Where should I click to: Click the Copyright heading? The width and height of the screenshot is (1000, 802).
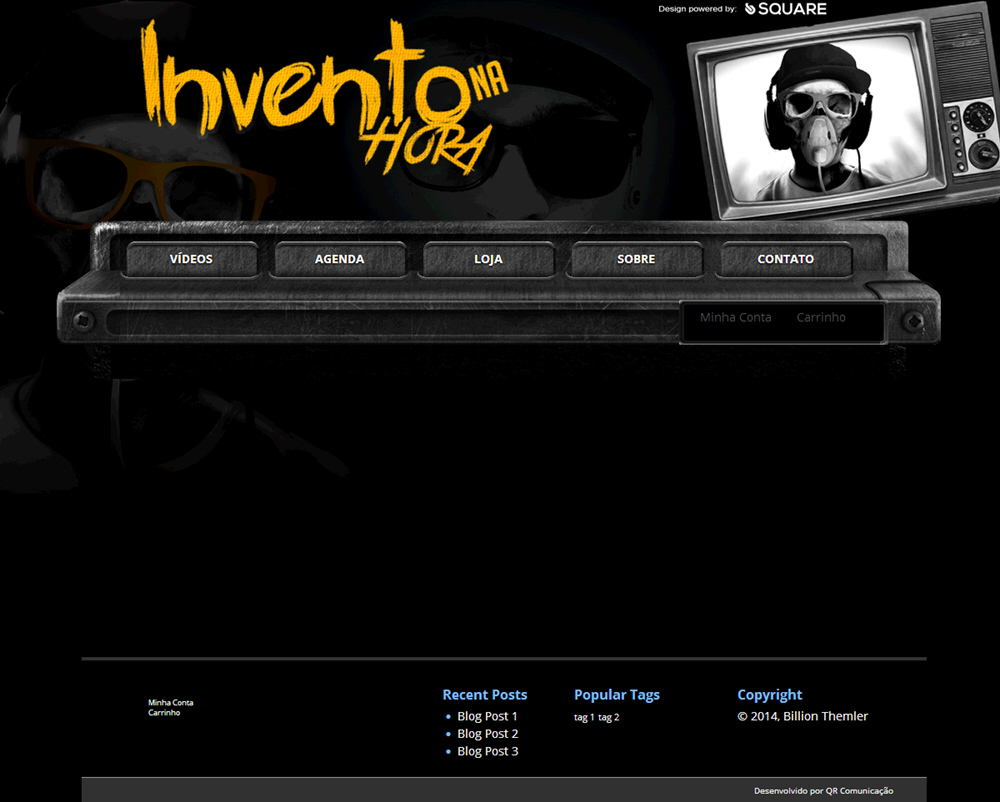pos(770,695)
